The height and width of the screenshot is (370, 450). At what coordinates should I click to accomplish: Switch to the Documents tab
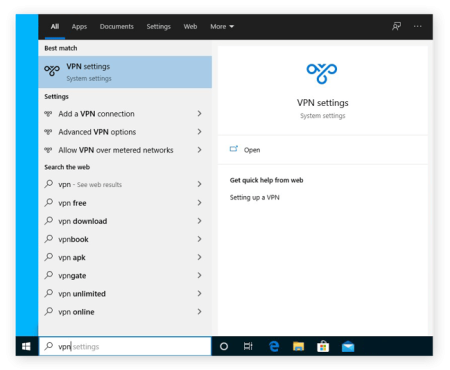coord(117,27)
